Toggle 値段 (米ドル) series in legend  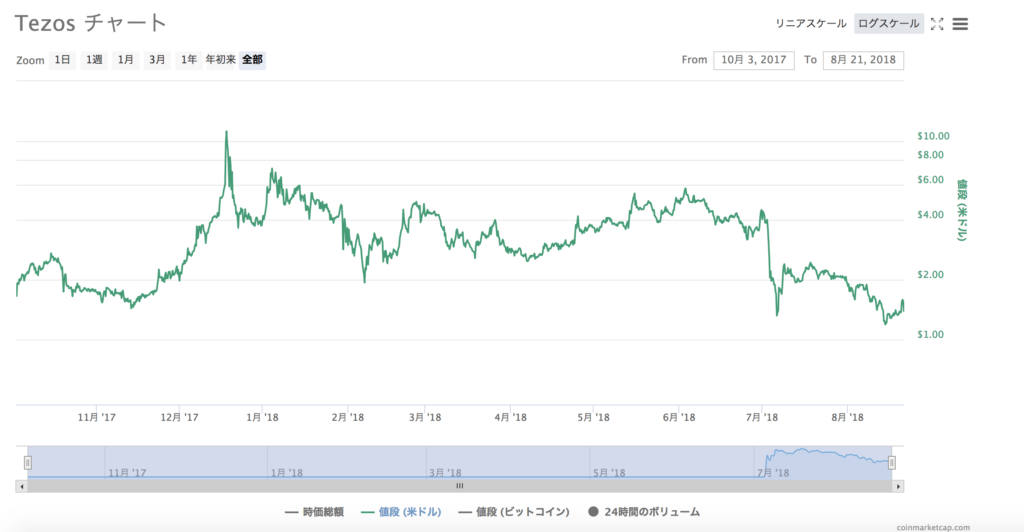point(401,512)
